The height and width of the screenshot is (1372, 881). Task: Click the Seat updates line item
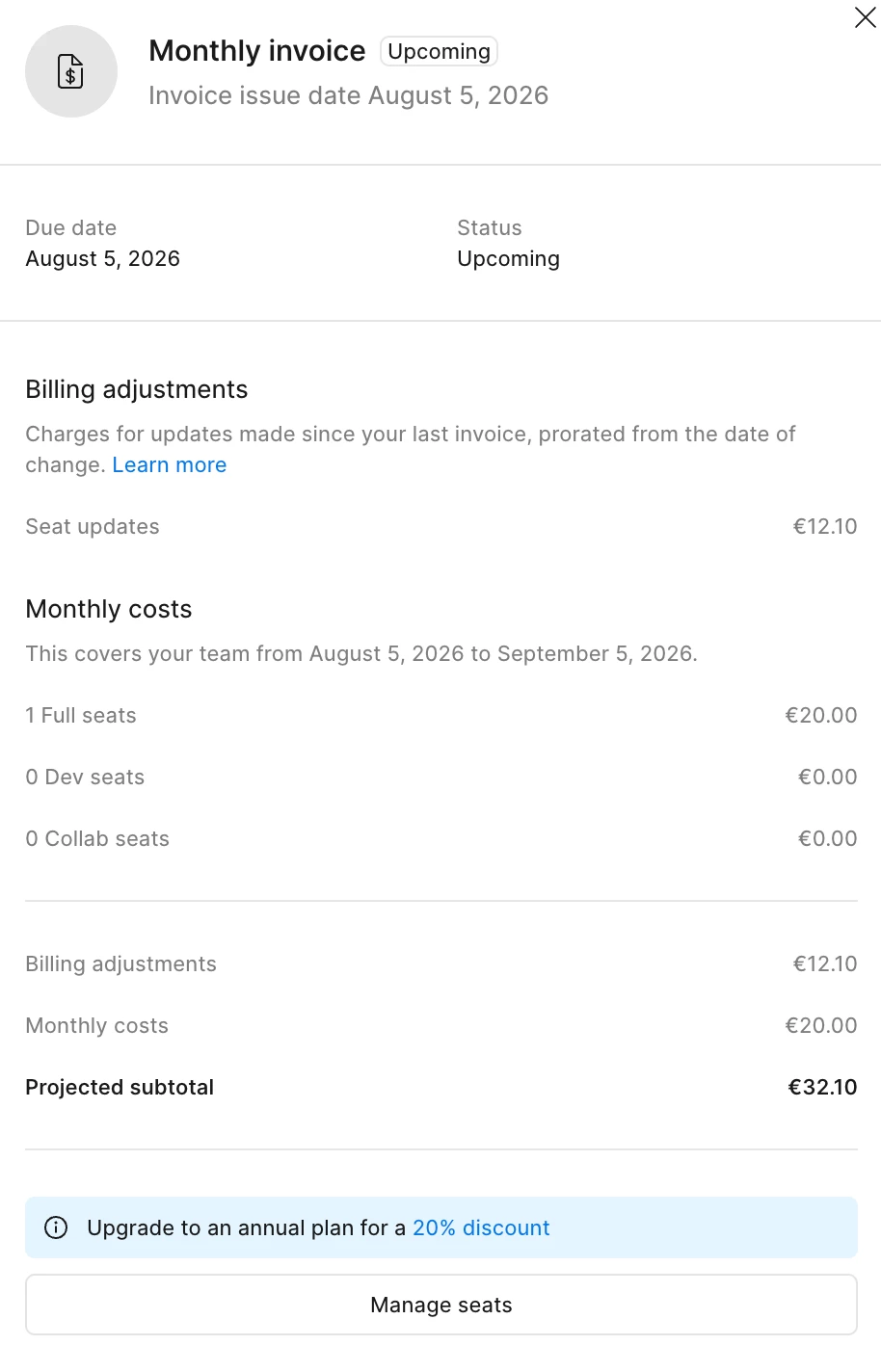(441, 526)
